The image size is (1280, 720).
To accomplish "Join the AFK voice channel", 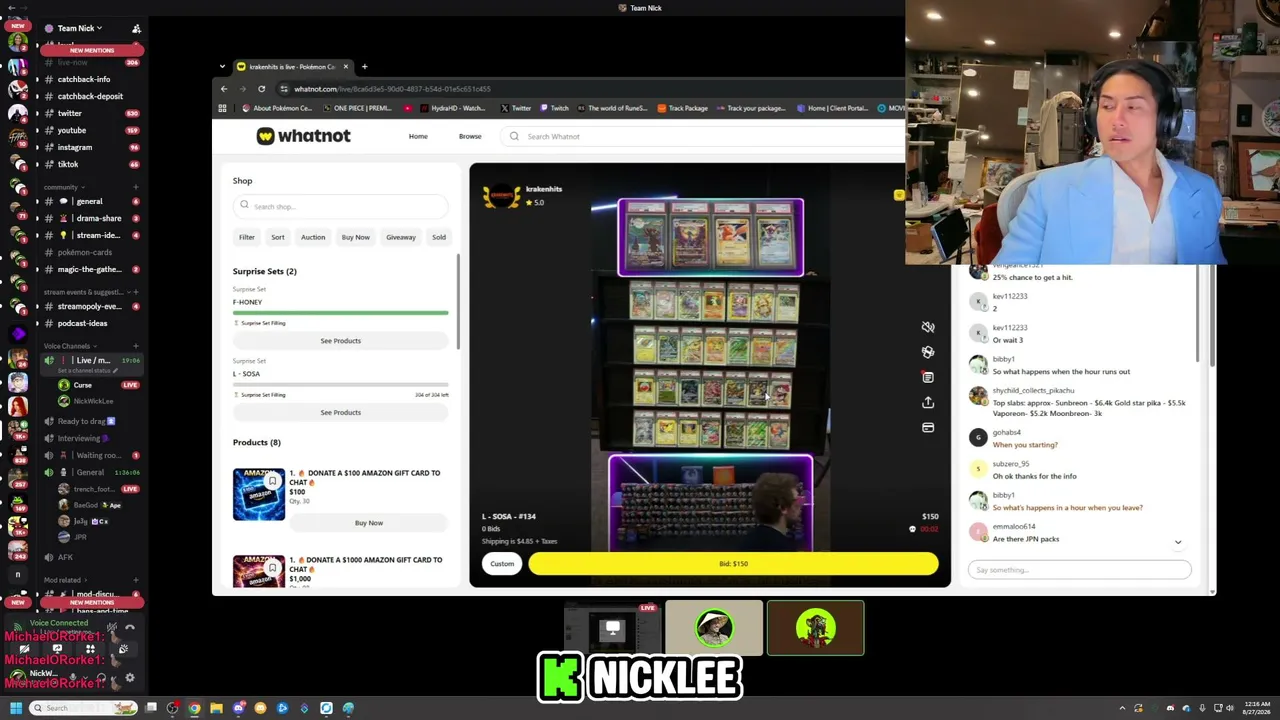I will coord(65,557).
